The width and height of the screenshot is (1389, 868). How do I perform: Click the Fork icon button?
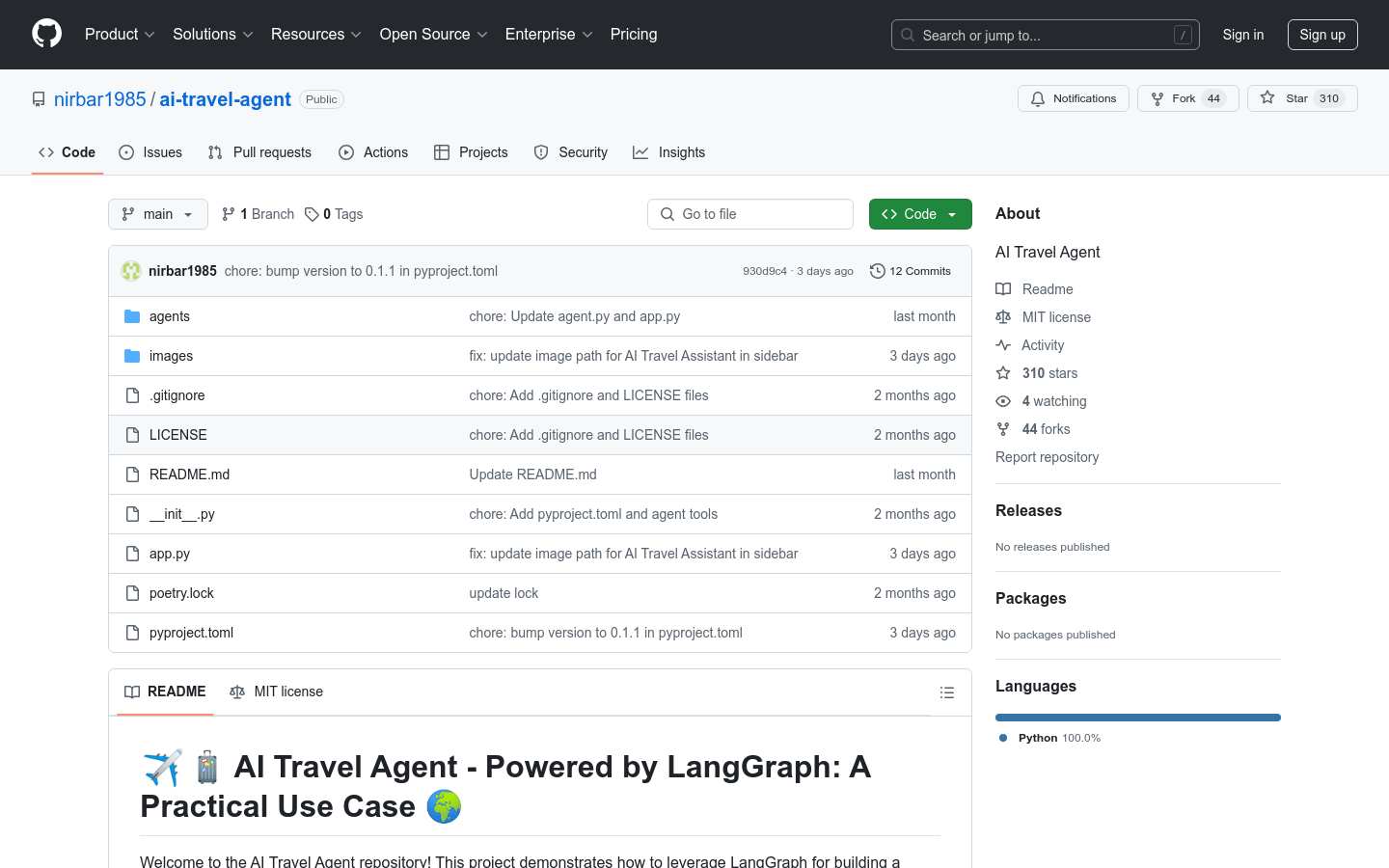[x=1157, y=98]
